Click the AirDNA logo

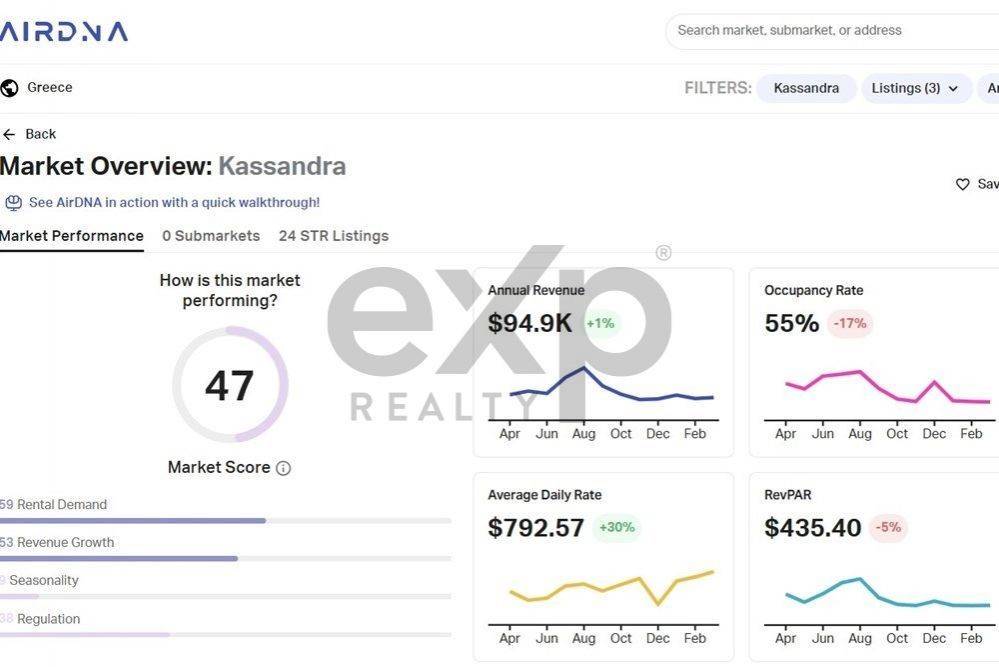(64, 31)
